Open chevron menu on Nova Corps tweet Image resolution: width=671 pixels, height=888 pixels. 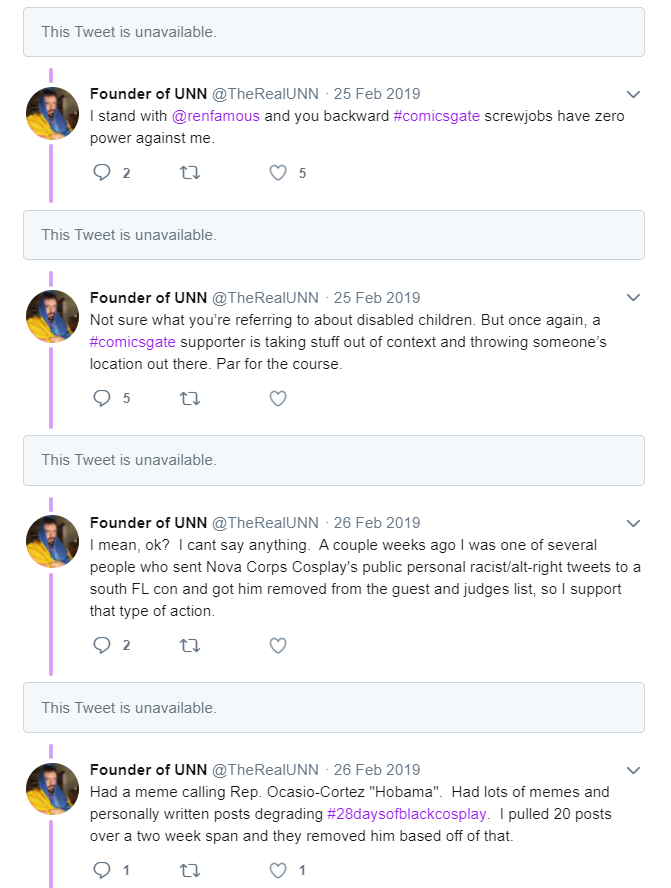pos(633,523)
